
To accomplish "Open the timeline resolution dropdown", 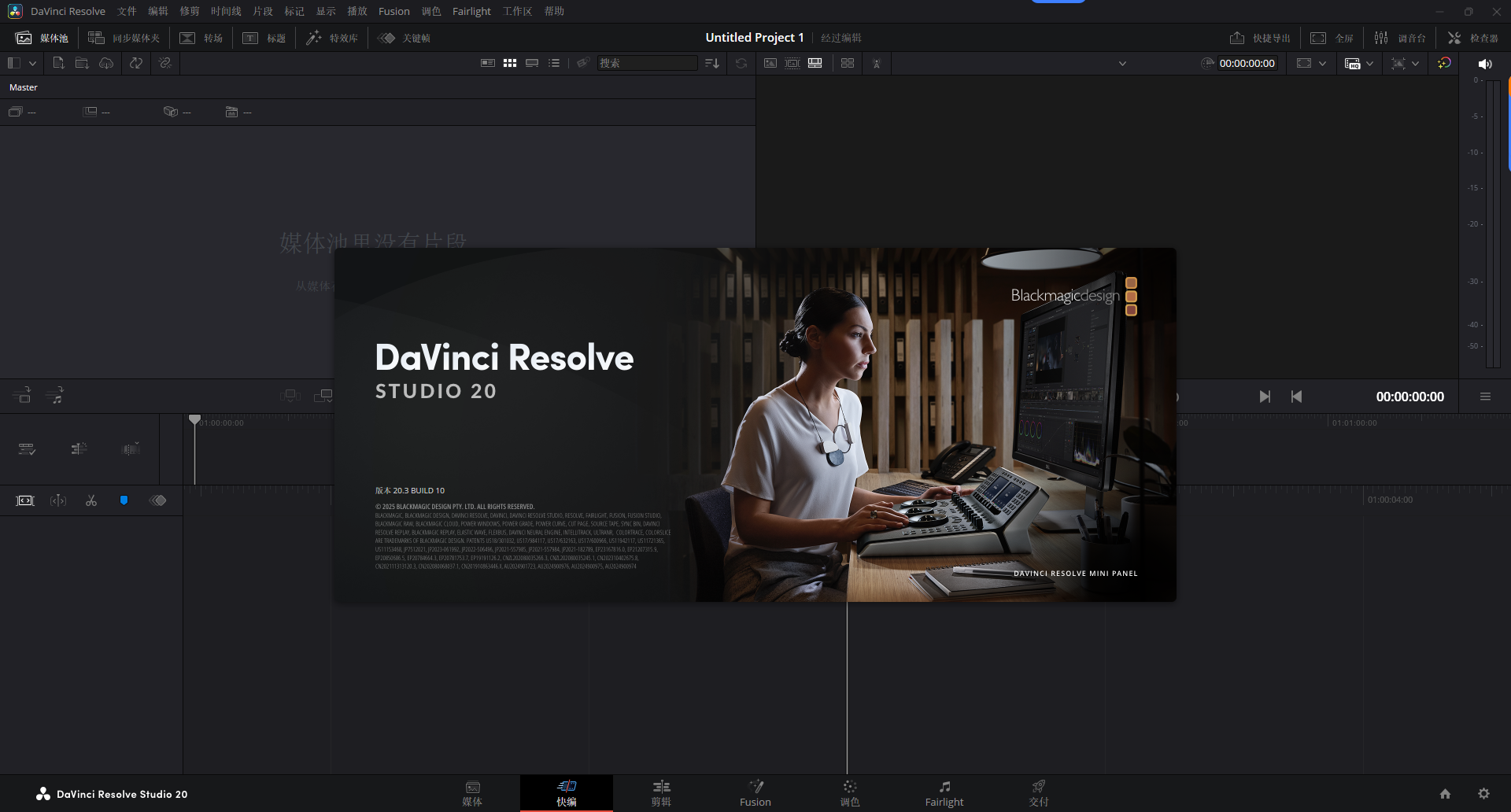I will point(1122,64).
